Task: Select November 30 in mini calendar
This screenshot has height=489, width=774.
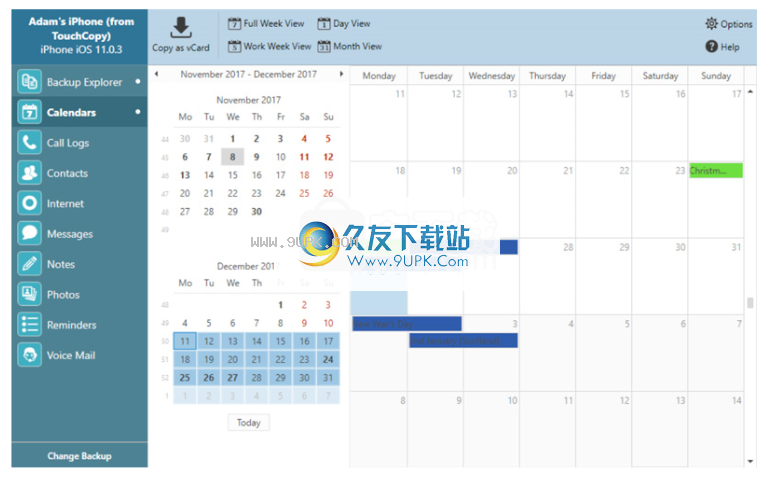Action: click(256, 211)
